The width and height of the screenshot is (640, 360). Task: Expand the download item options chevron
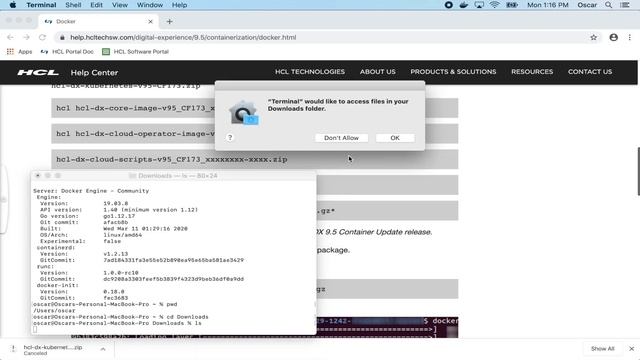point(103,349)
